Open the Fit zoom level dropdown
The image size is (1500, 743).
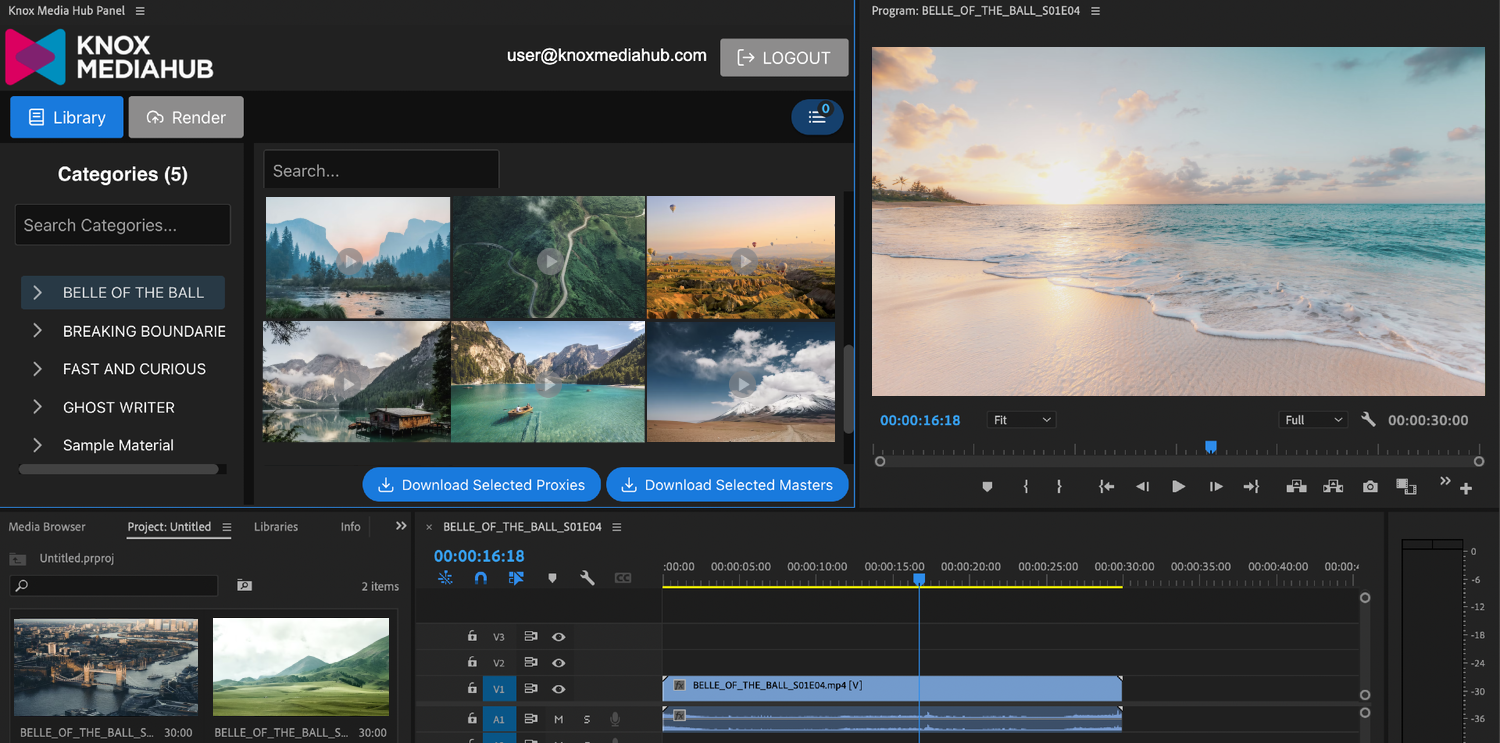pyautogui.click(x=1021, y=420)
